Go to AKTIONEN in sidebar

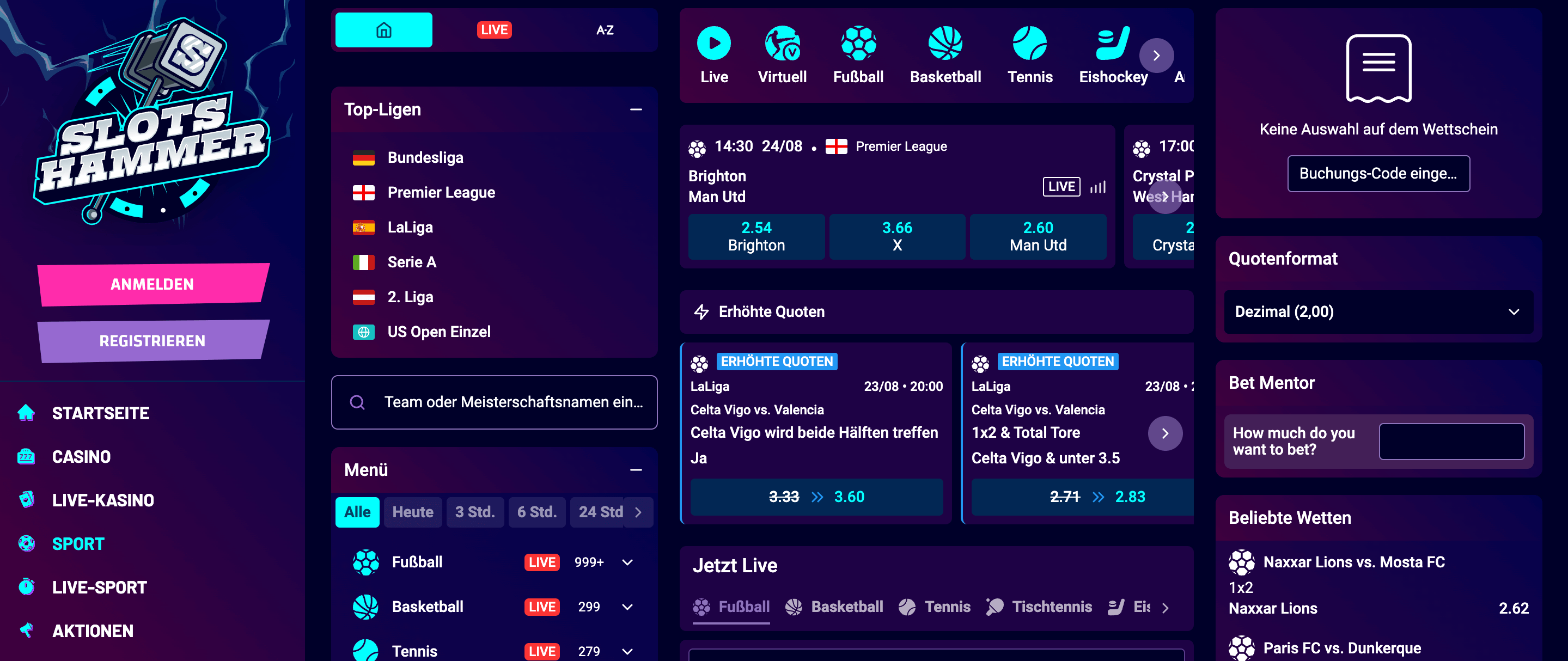[93, 631]
